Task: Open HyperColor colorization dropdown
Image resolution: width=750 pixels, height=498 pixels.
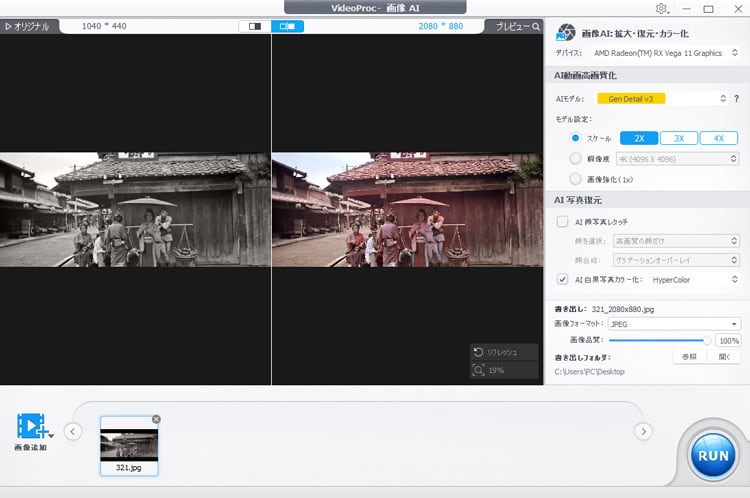Action: [695, 280]
